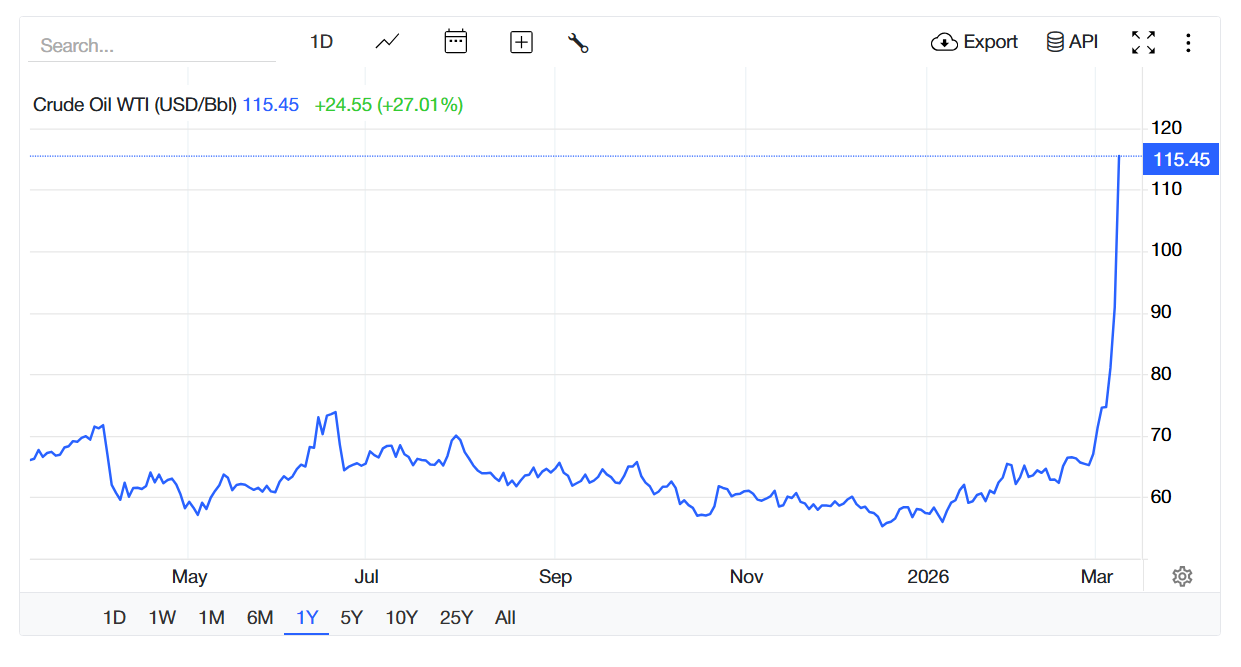The width and height of the screenshot is (1241, 667).
Task: Select the All range tab
Action: 505,618
